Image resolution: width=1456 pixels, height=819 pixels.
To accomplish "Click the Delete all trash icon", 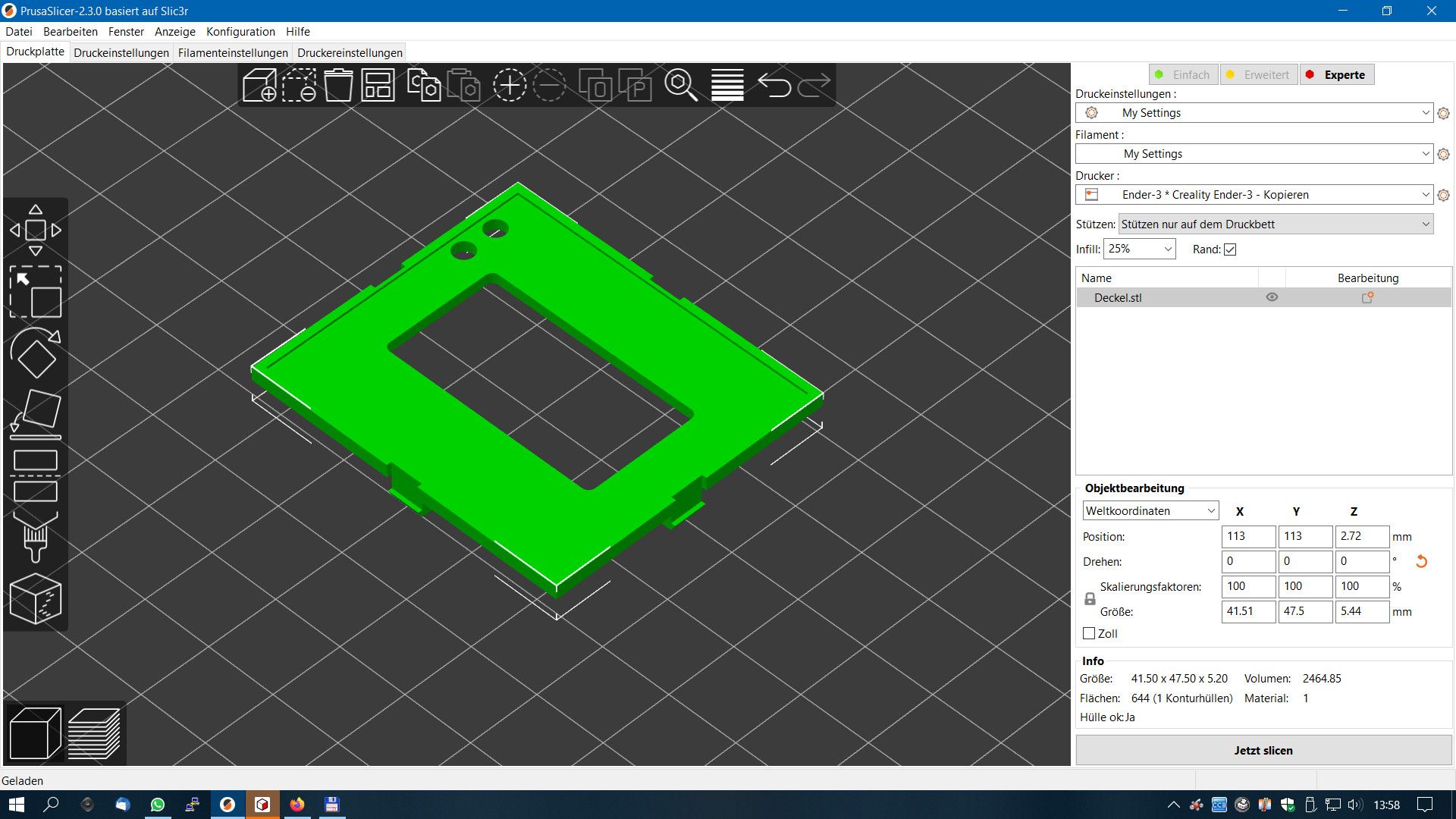I will coord(338,85).
